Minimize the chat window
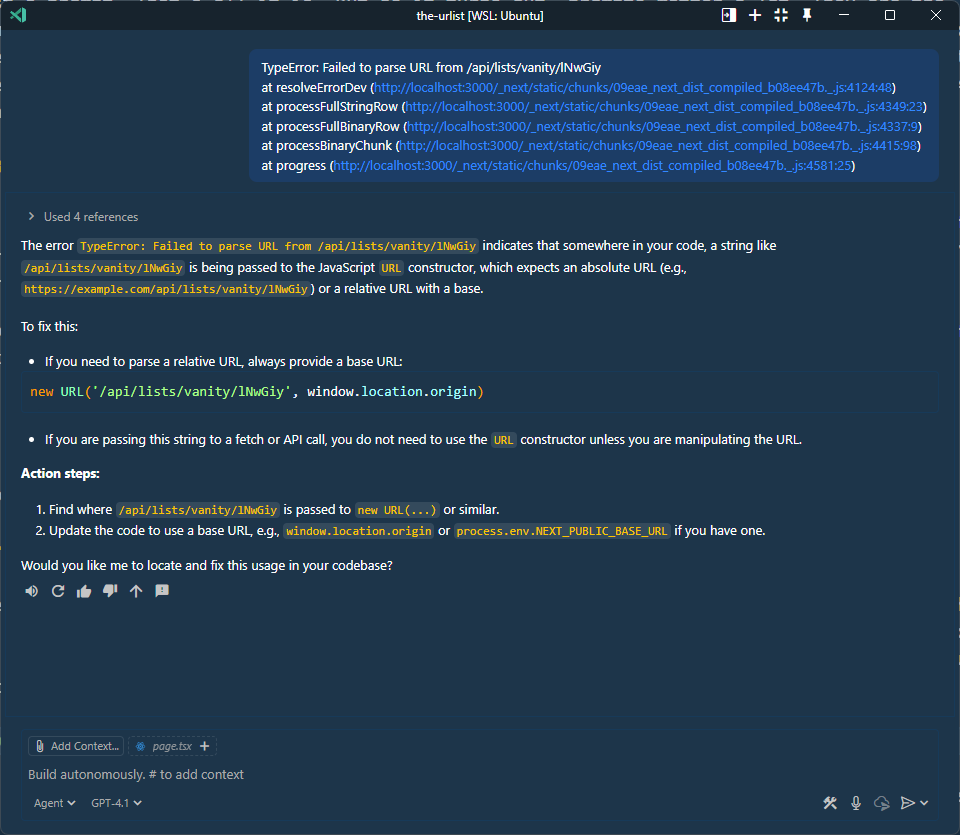 [844, 15]
